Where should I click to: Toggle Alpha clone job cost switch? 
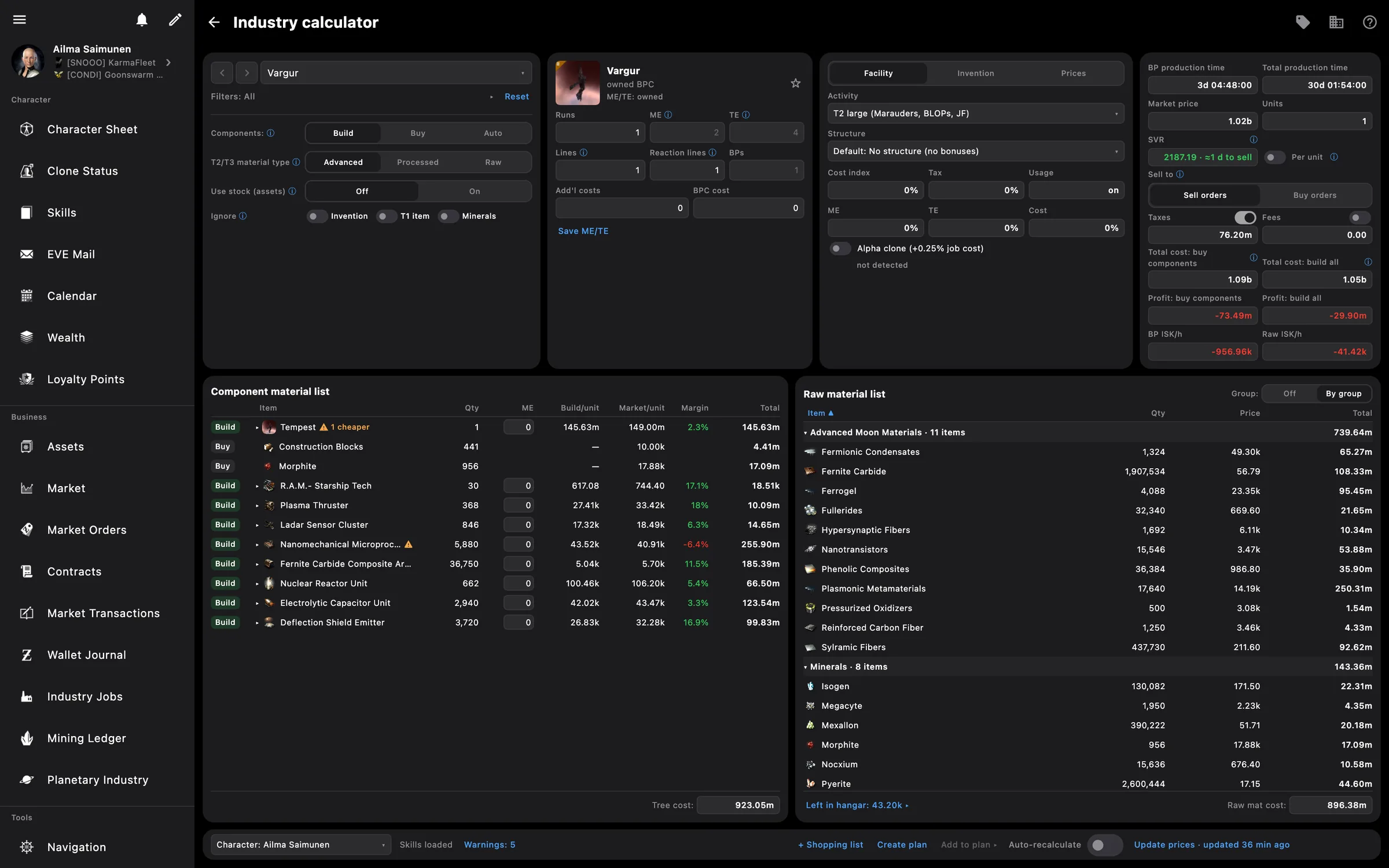click(839, 248)
